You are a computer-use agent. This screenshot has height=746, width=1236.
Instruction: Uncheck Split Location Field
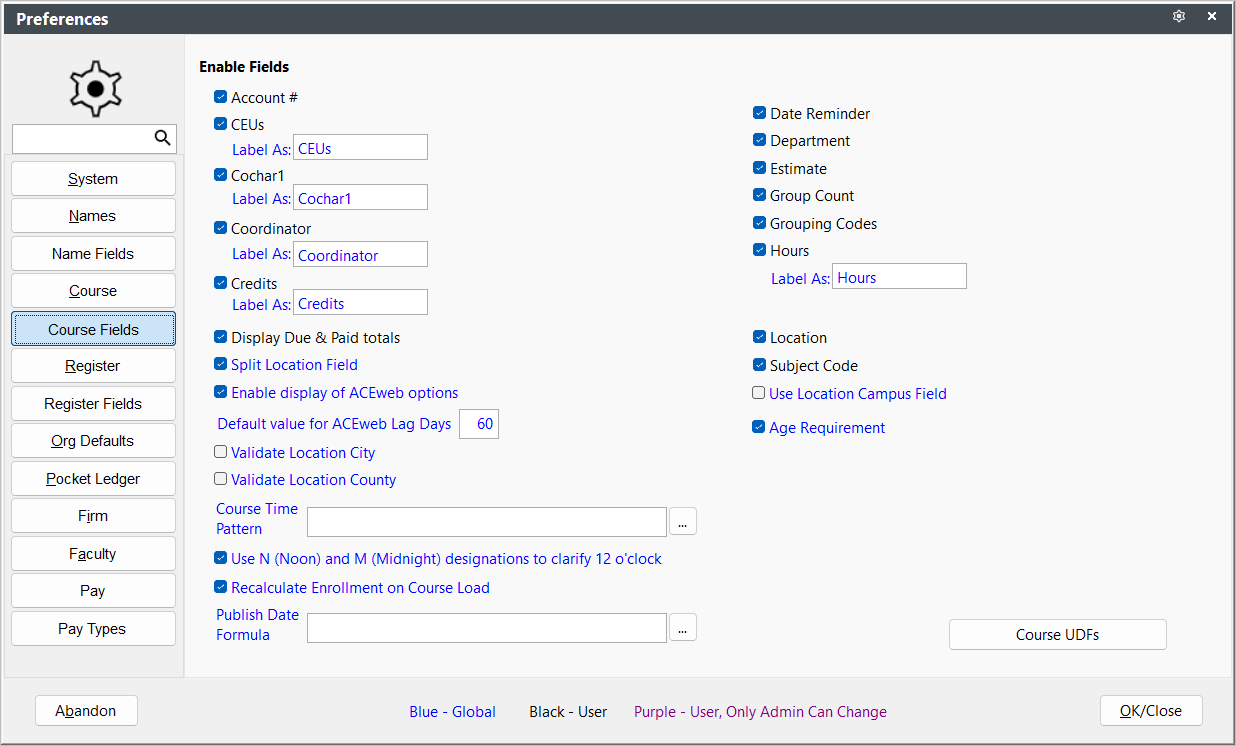(221, 364)
